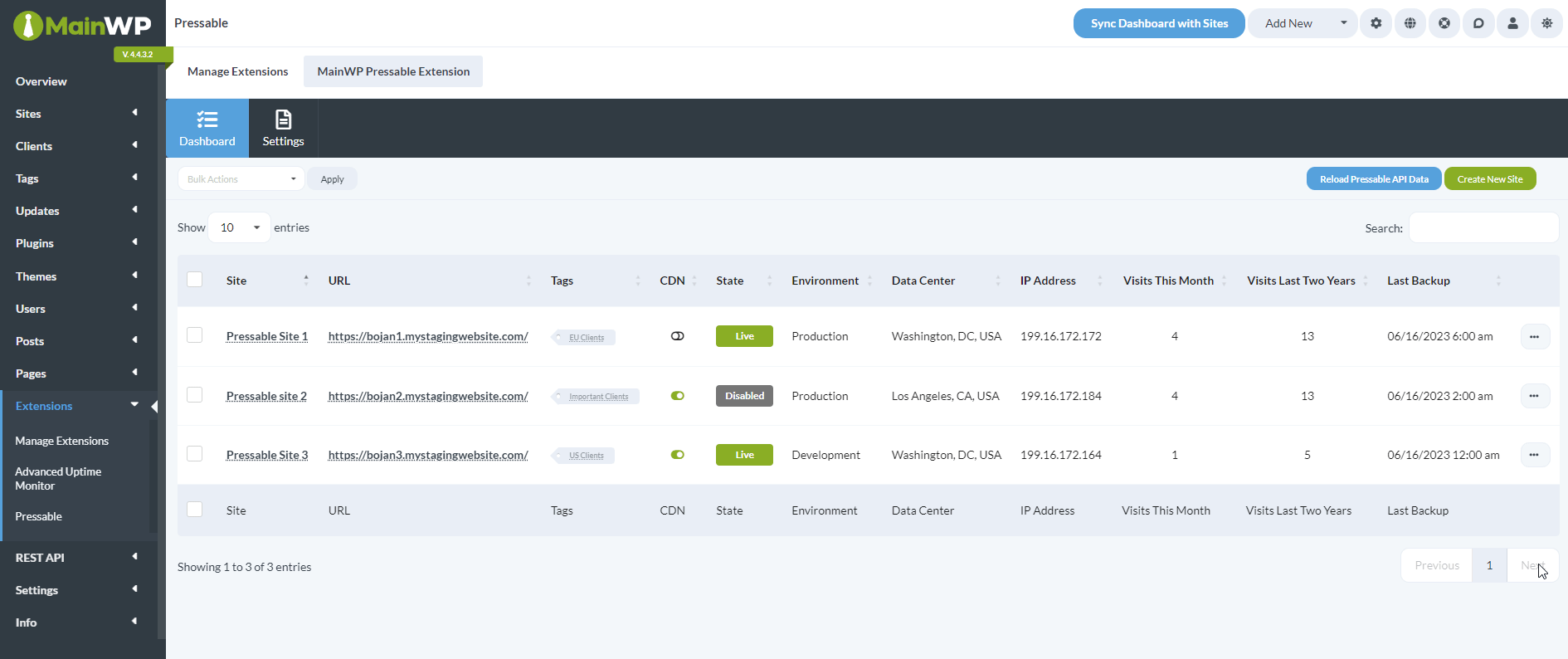Check the Pressable site 2 row checkbox

pos(195,395)
